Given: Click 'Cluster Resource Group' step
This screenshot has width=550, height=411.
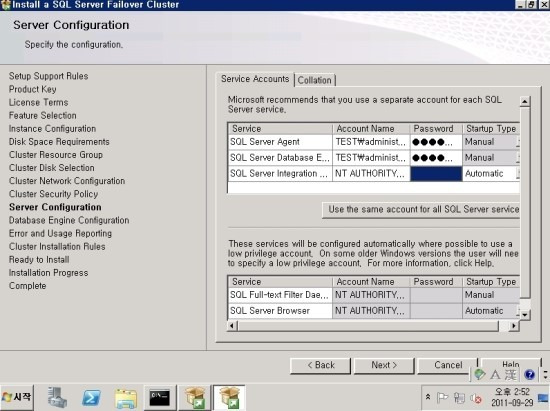Looking at the screenshot, I should click(x=56, y=155).
